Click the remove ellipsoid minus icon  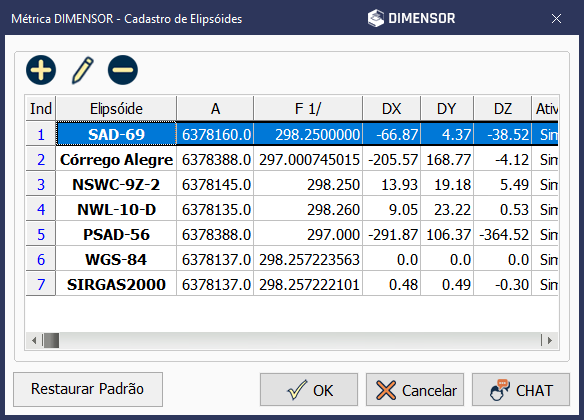[123, 70]
